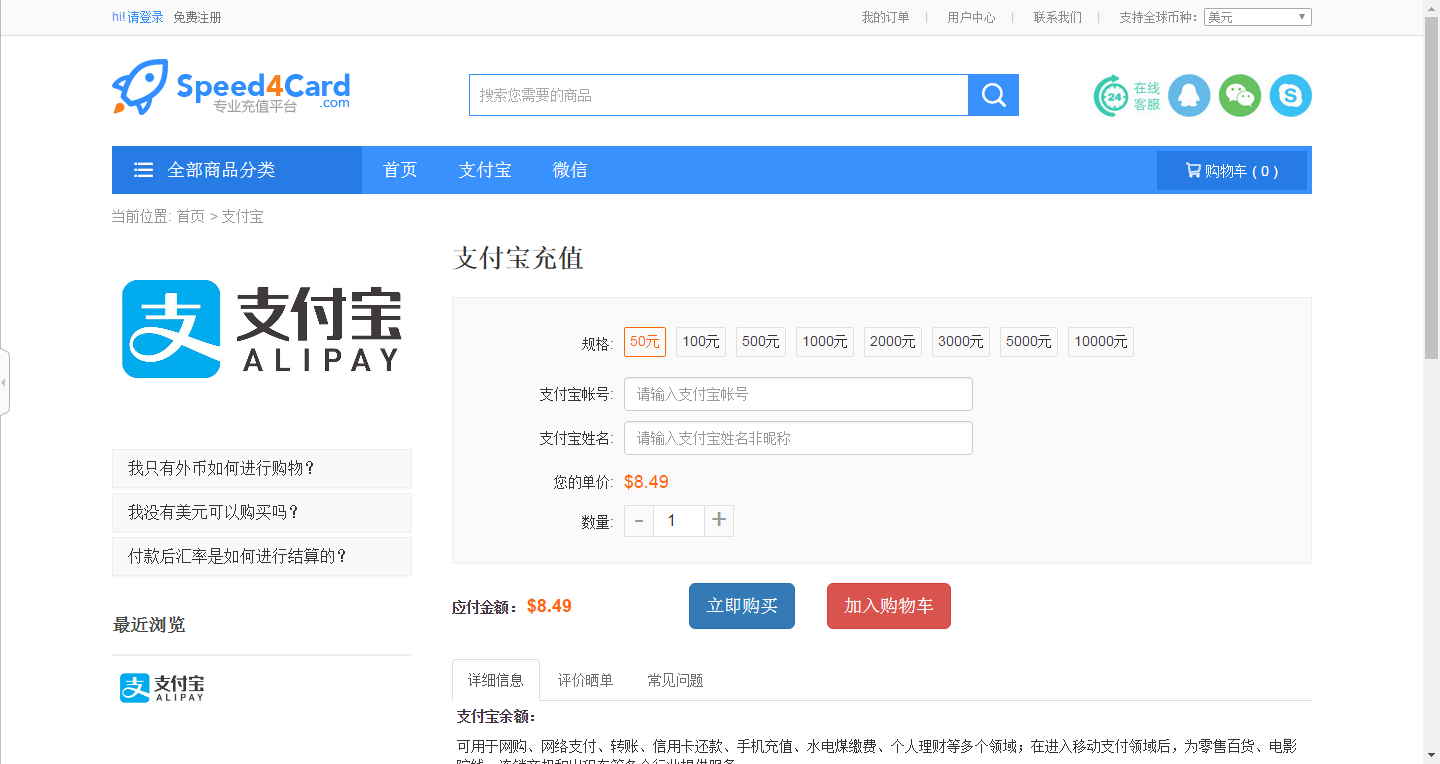Open the 24-hour online customer service icon
This screenshot has width=1440, height=764.
tap(1127, 96)
